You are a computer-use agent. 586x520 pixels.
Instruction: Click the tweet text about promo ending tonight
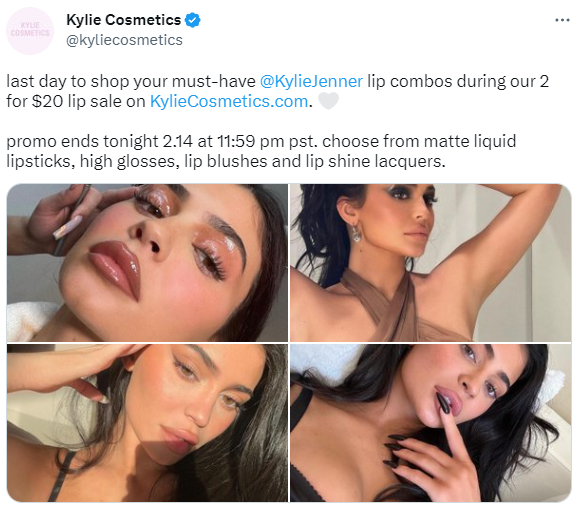(261, 151)
